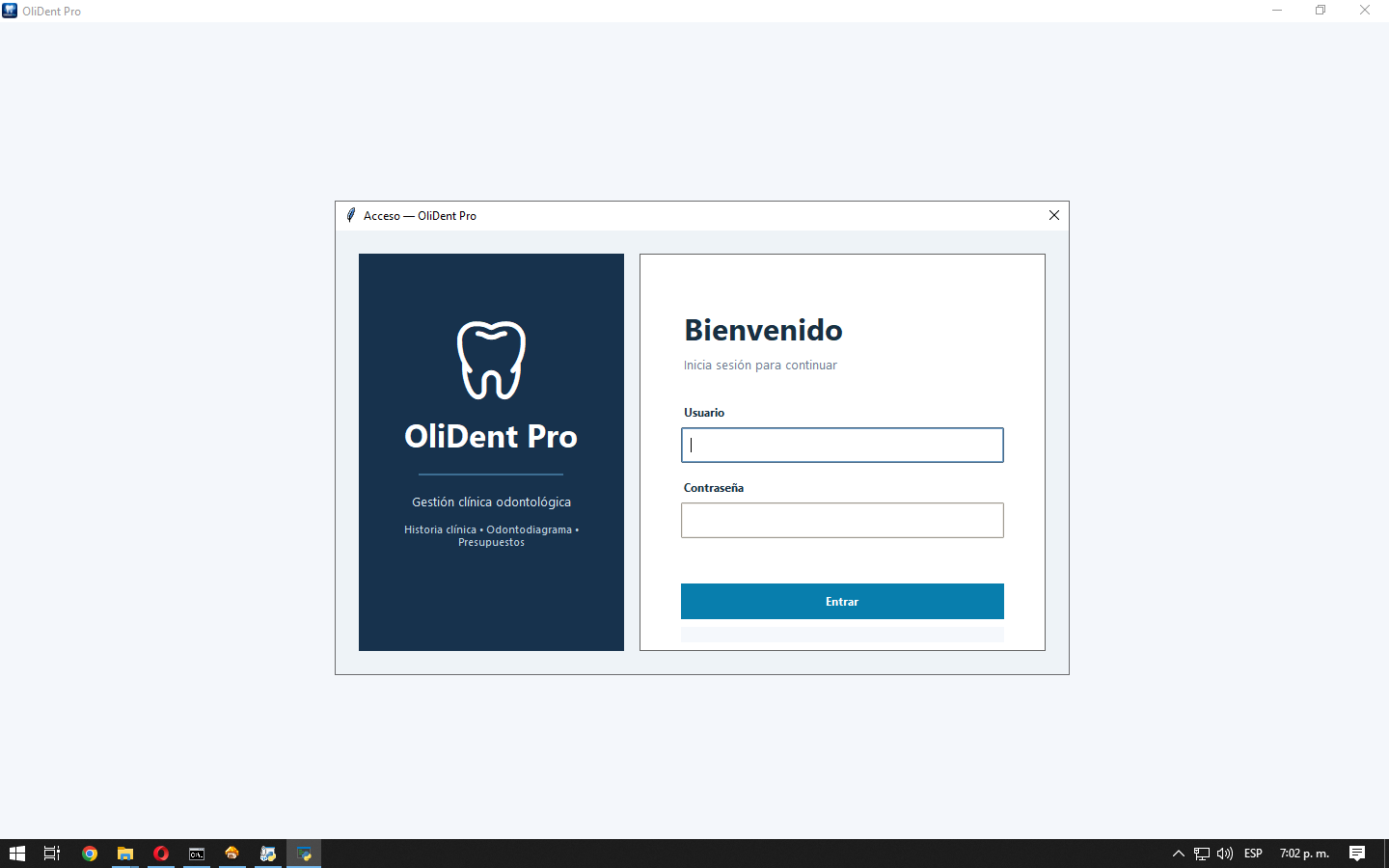The width and height of the screenshot is (1389, 868).
Task: Restore down the main OliDent Pro window
Action: pyautogui.click(x=1321, y=11)
